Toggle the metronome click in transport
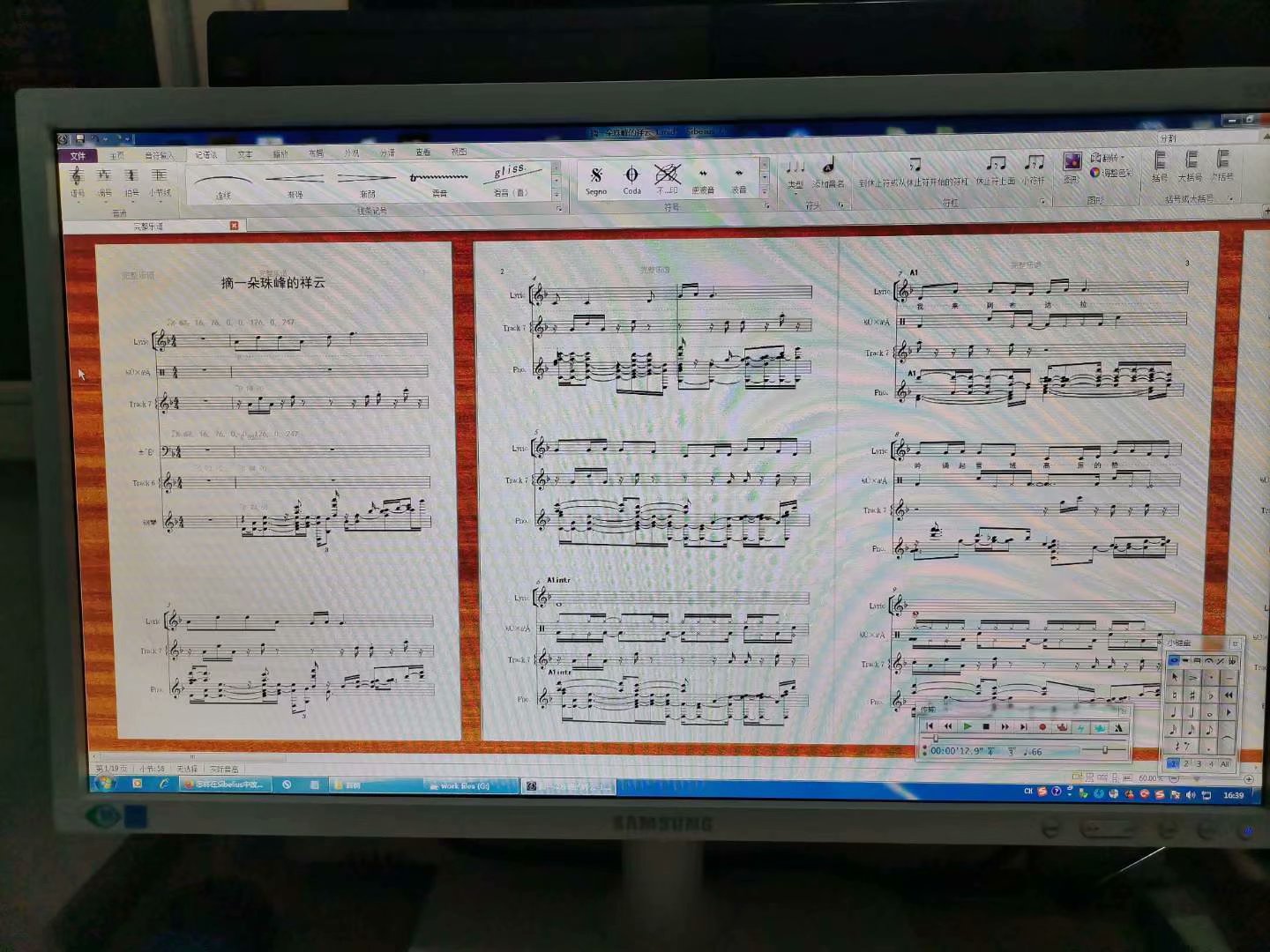 pyautogui.click(x=1117, y=726)
